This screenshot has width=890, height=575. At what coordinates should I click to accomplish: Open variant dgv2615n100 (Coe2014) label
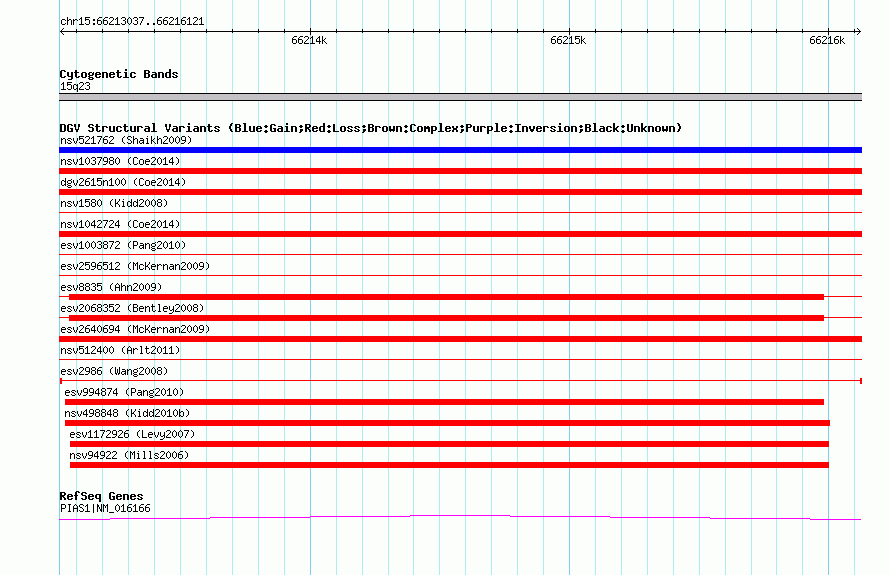[123, 182]
